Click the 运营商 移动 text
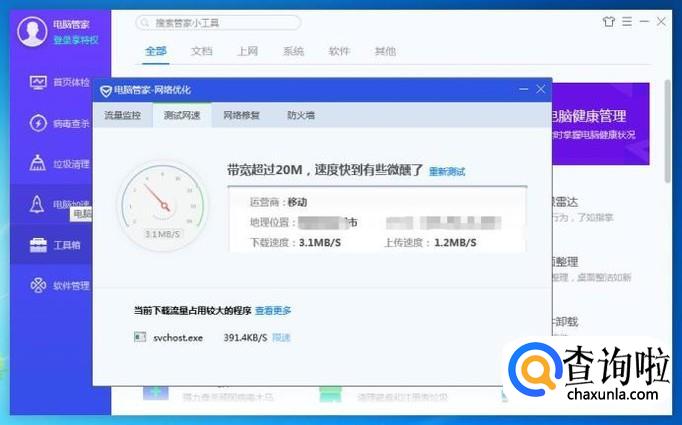682x425 pixels. pyautogui.click(x=278, y=202)
